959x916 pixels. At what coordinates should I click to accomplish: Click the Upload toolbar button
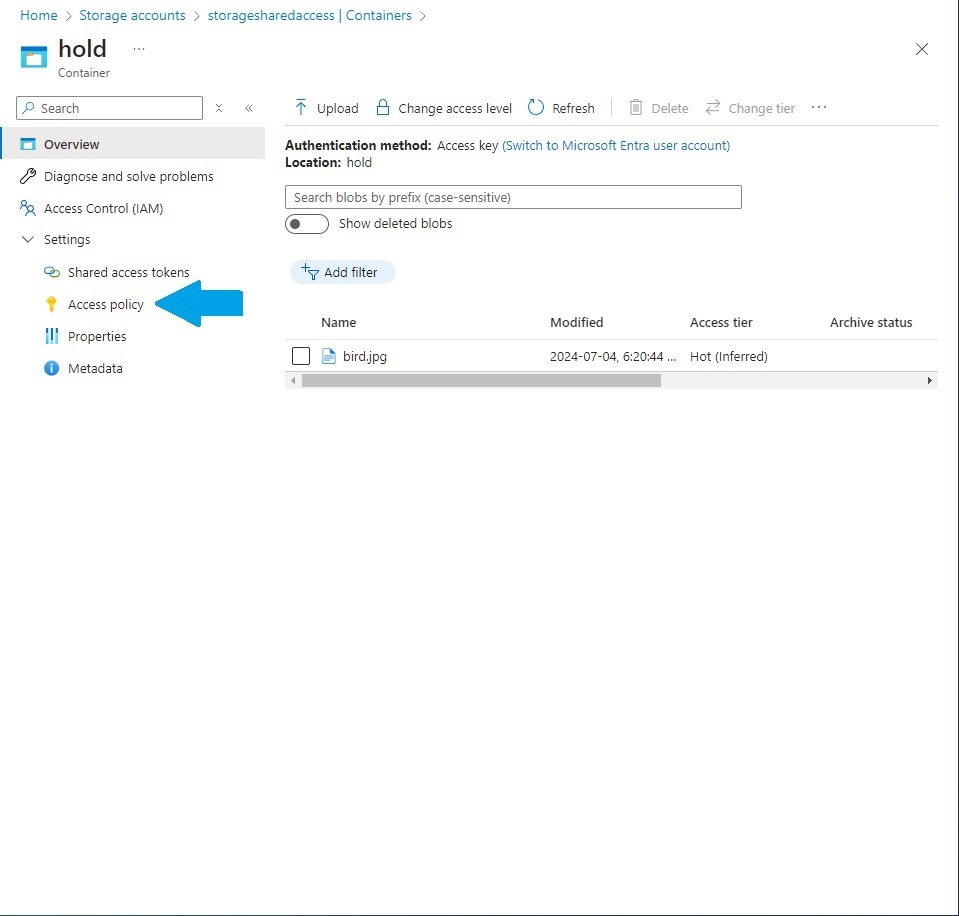pyautogui.click(x=327, y=108)
